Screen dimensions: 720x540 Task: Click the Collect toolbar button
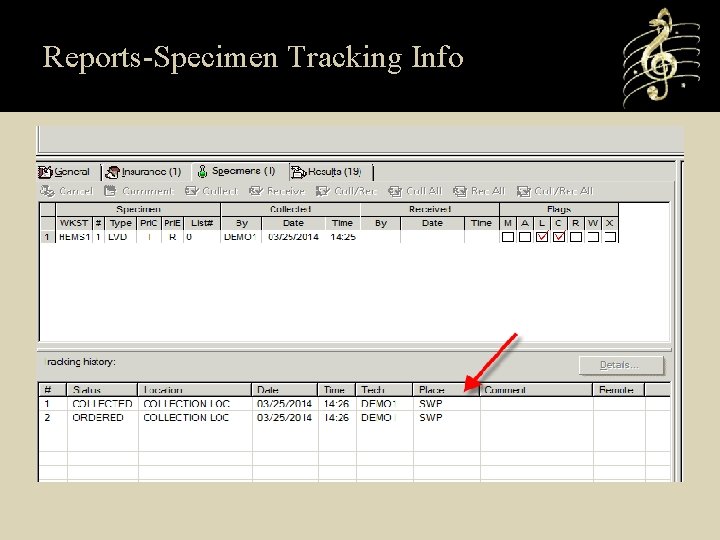211,191
